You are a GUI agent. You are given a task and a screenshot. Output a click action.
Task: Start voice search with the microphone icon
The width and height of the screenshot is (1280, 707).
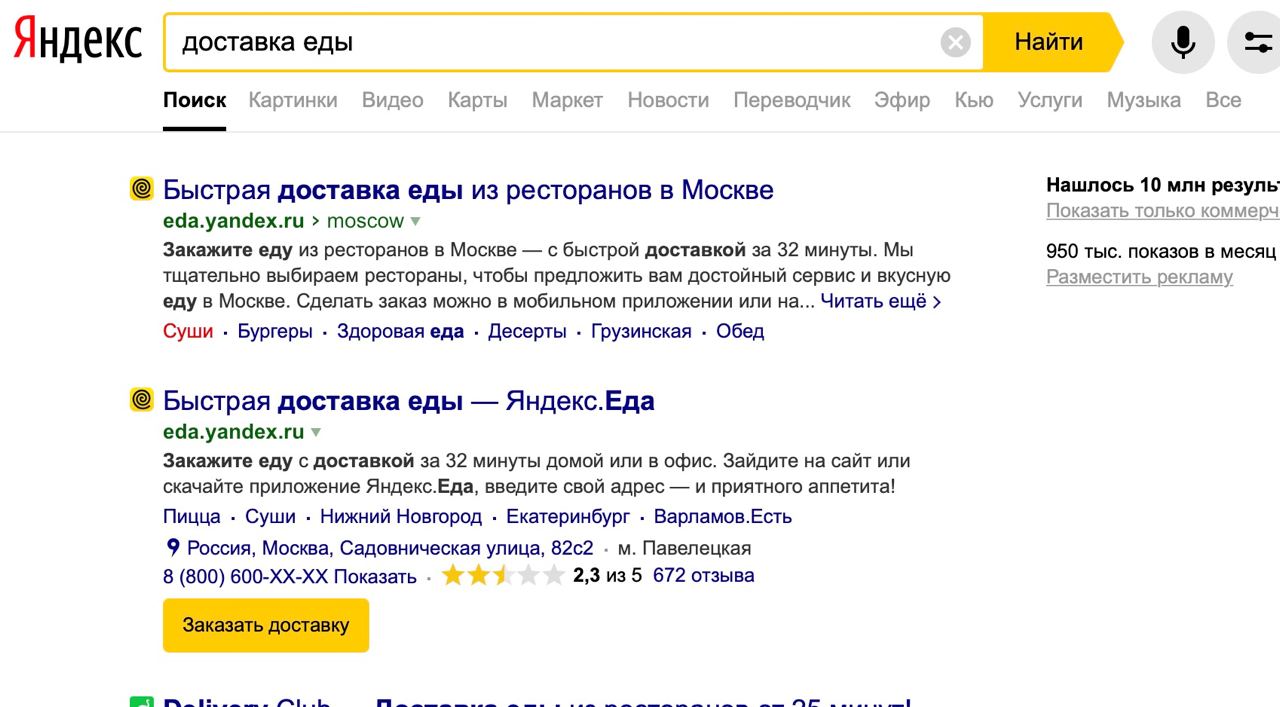click(1183, 42)
